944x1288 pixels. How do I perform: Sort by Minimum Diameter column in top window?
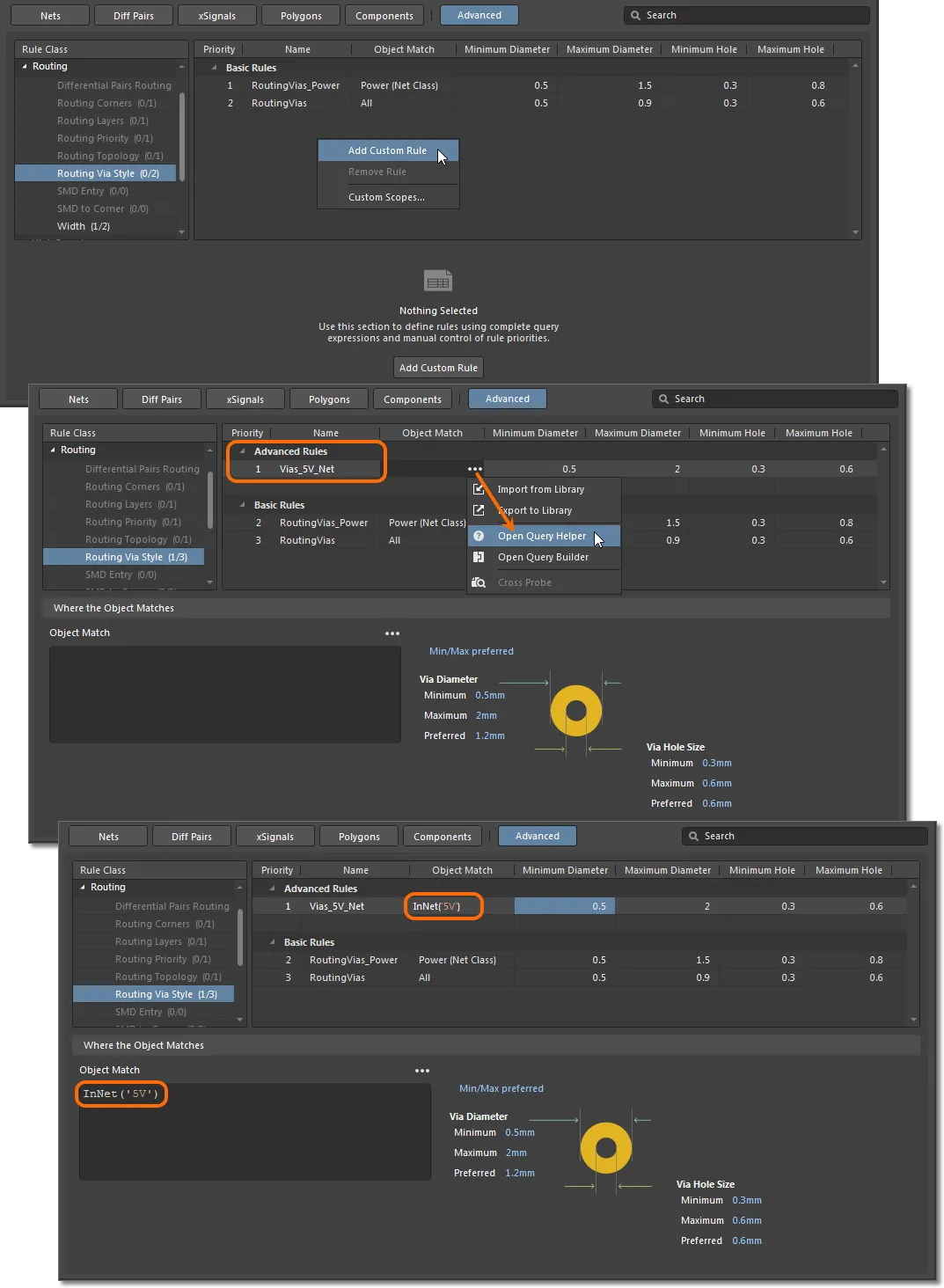pyautogui.click(x=507, y=49)
